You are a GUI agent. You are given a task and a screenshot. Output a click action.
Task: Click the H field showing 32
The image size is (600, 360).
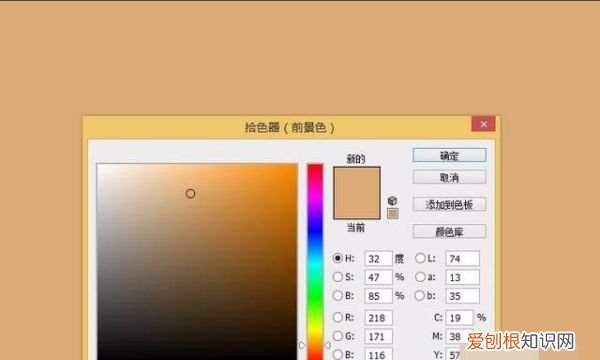click(378, 259)
